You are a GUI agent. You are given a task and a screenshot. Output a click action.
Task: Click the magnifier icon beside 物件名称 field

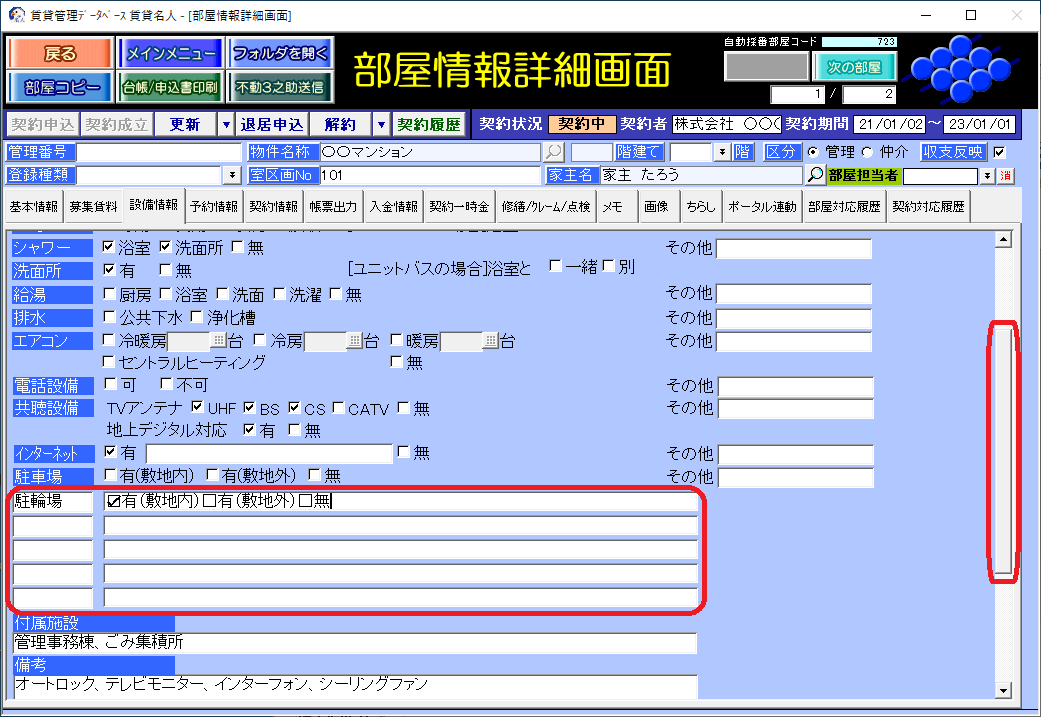[553, 153]
